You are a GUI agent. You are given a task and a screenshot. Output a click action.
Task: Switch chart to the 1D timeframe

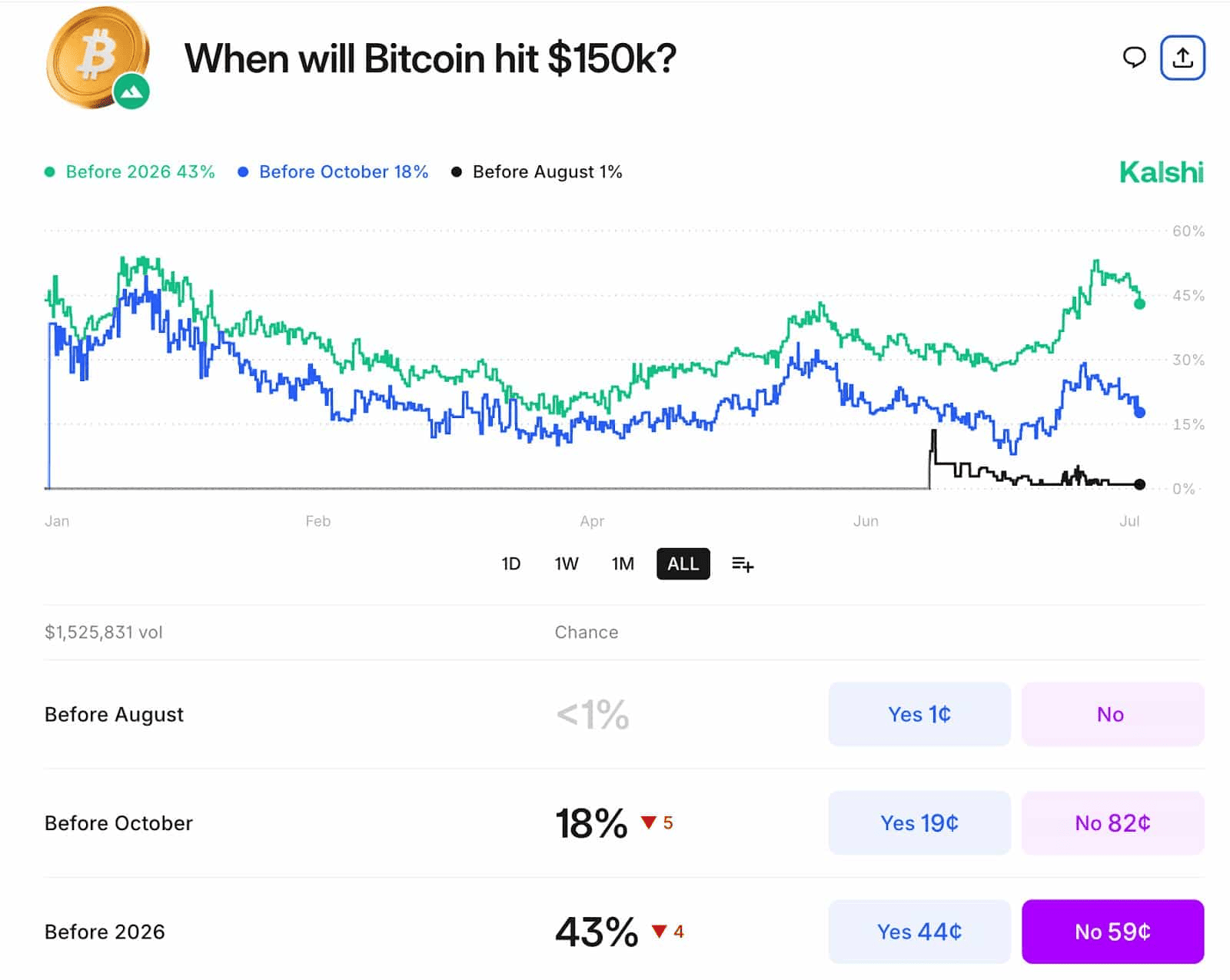tap(510, 563)
